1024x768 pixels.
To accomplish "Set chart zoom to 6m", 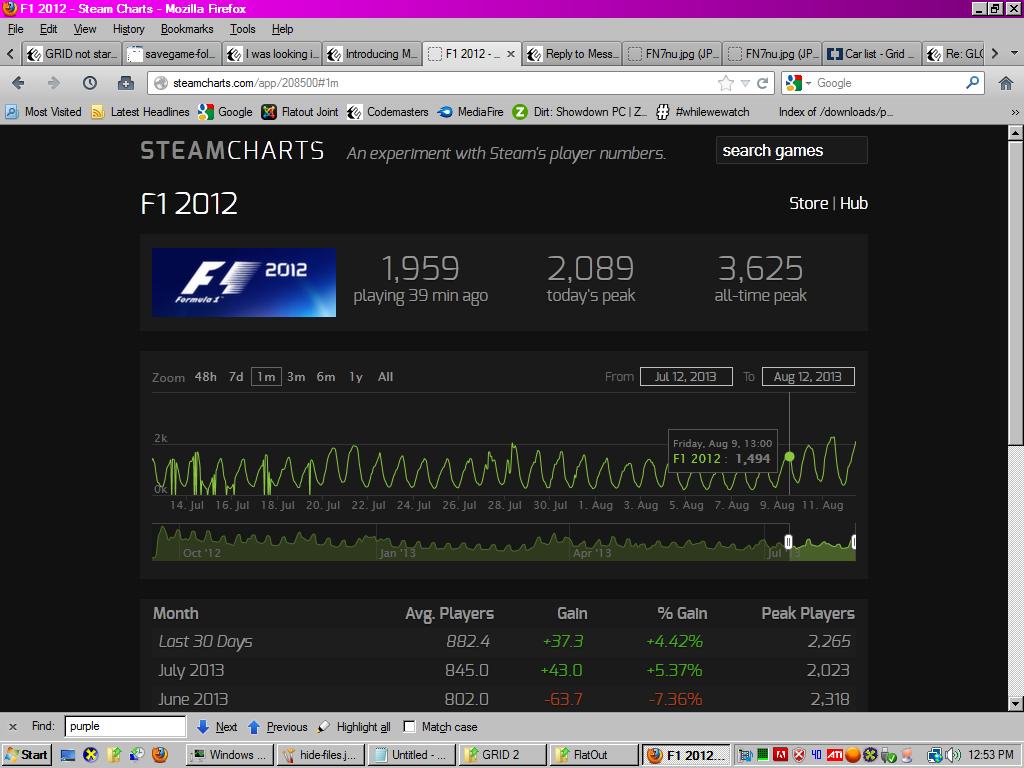I will 326,377.
